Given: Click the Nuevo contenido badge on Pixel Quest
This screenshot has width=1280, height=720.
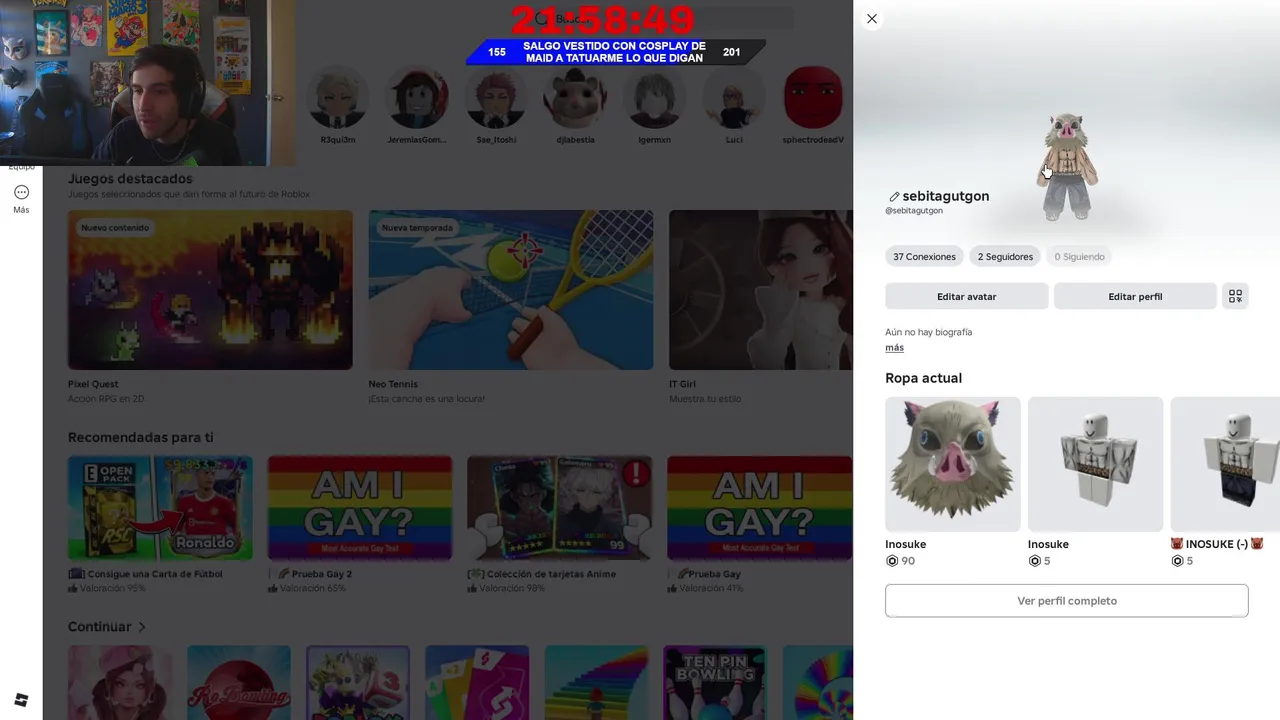Looking at the screenshot, I should pos(115,228).
